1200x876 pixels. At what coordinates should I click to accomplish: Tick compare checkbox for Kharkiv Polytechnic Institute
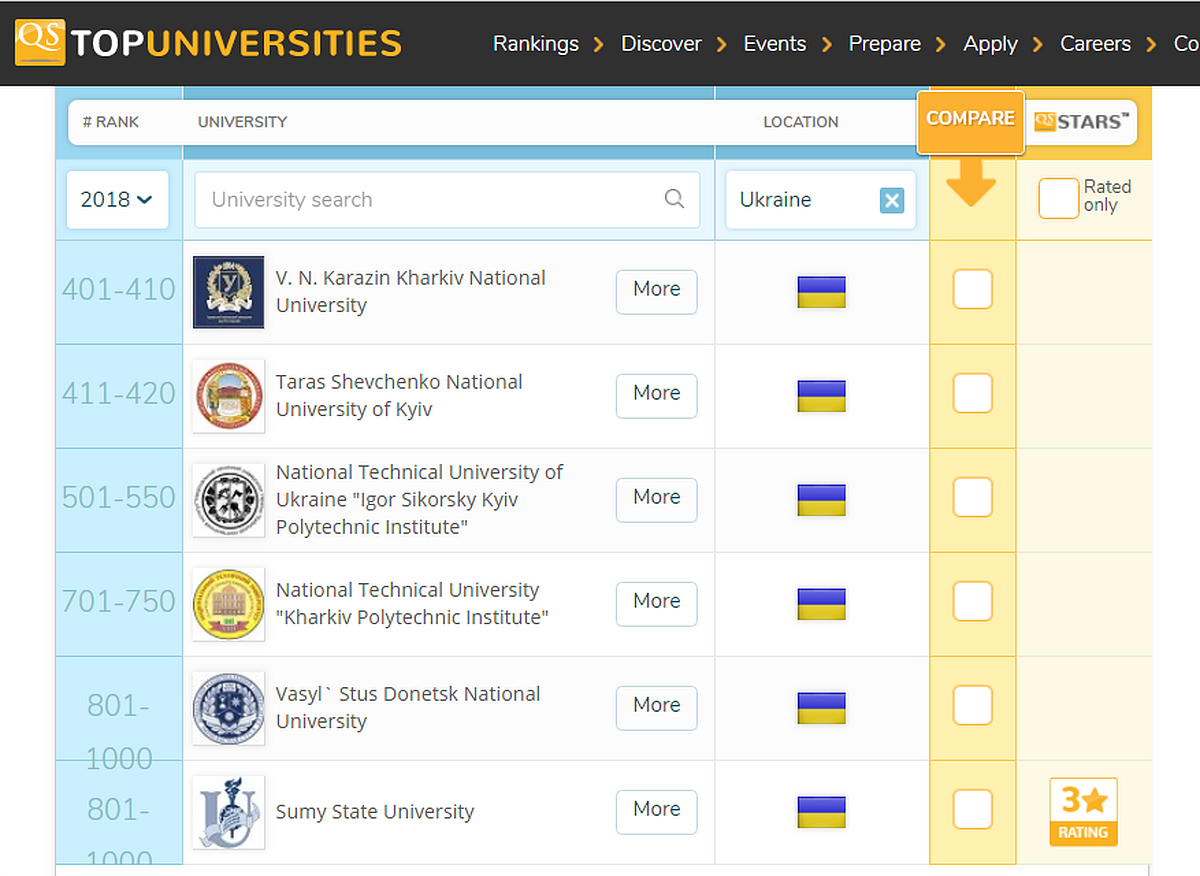click(973, 601)
